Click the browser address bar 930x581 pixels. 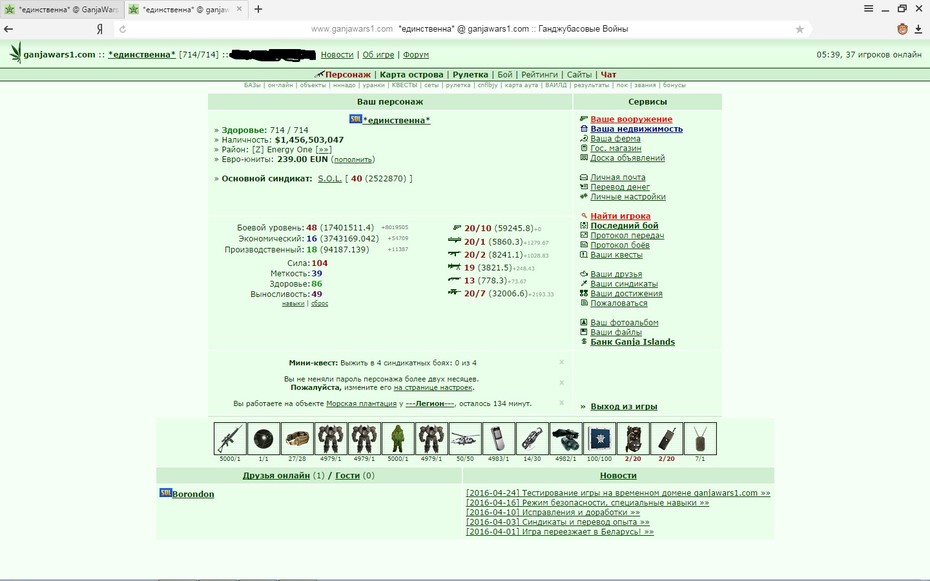coord(469,29)
